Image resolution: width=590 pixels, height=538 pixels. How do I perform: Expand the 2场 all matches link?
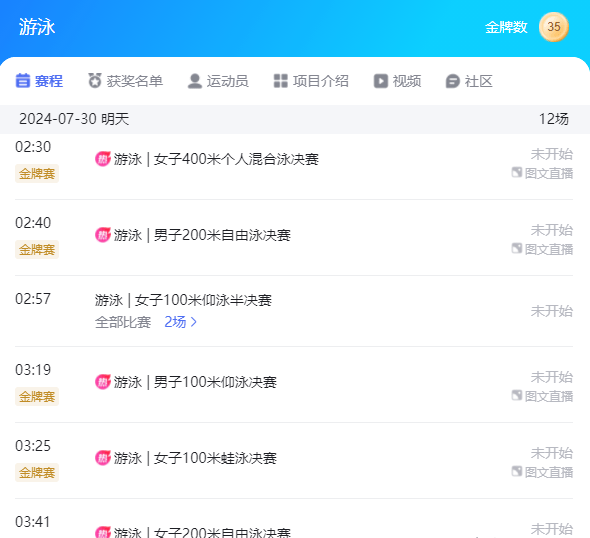pyautogui.click(x=181, y=322)
